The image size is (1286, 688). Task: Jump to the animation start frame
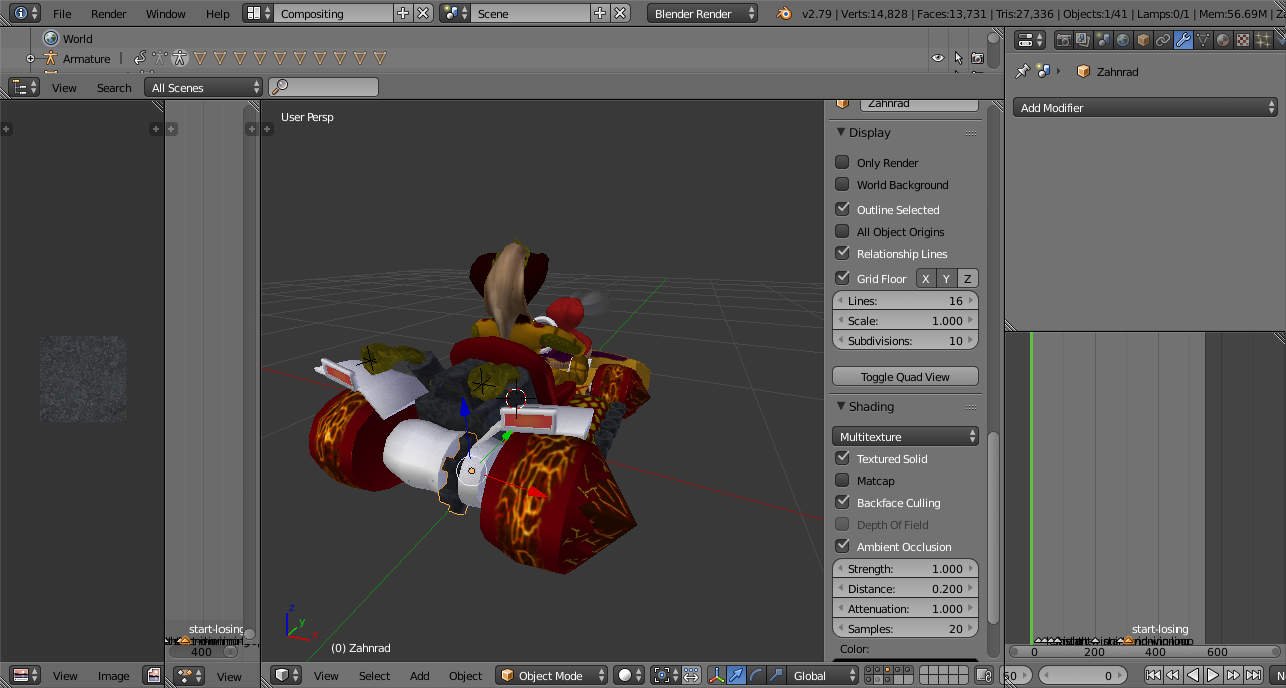1153,676
